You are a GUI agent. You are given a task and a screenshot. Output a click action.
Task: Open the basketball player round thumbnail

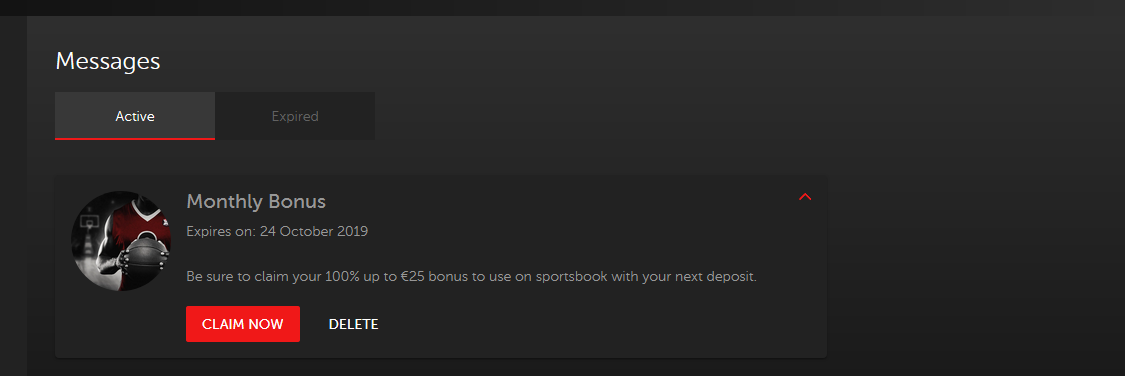(x=121, y=240)
